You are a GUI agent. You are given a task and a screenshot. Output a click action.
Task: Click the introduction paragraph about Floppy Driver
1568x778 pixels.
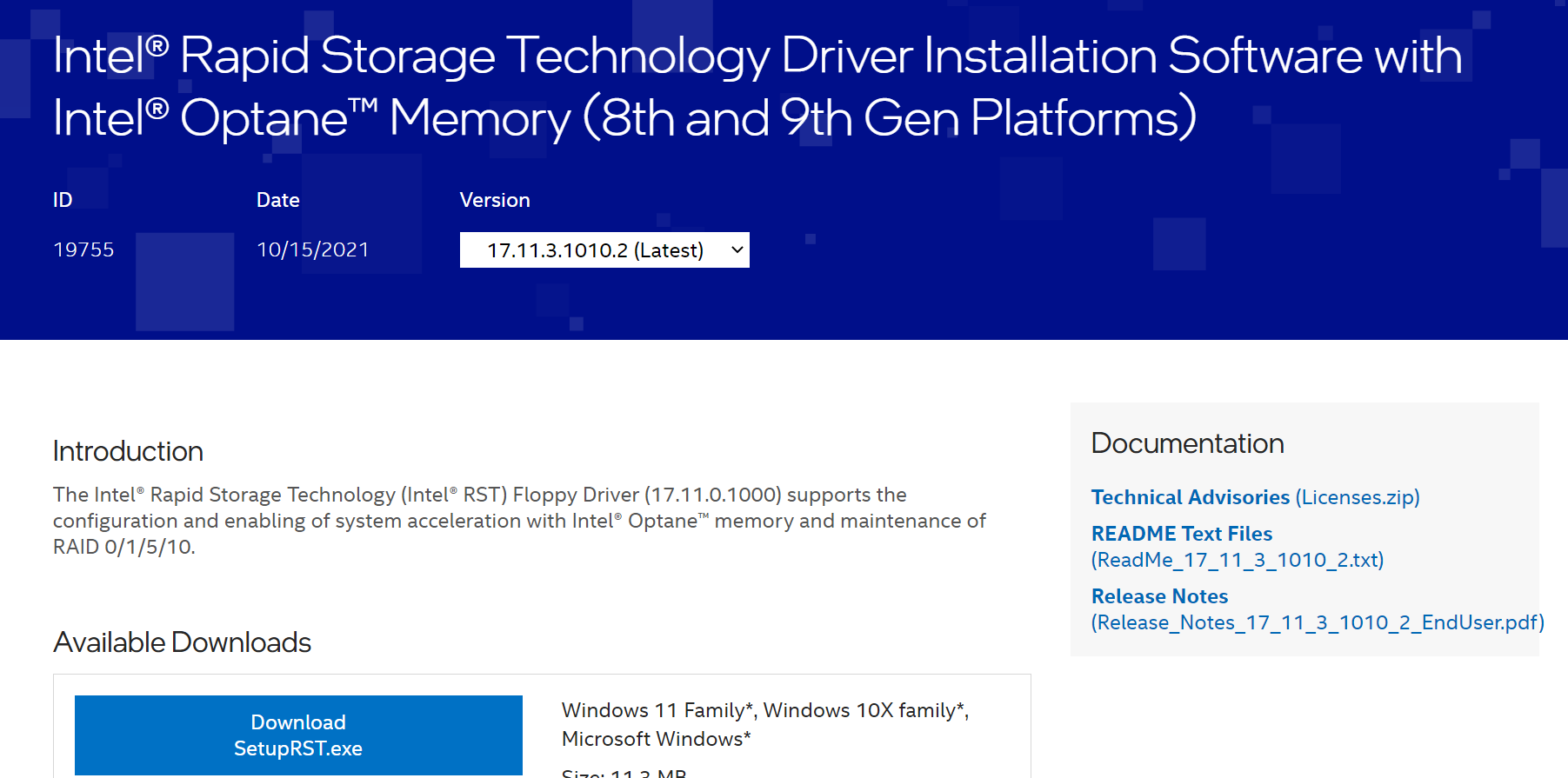pos(519,520)
